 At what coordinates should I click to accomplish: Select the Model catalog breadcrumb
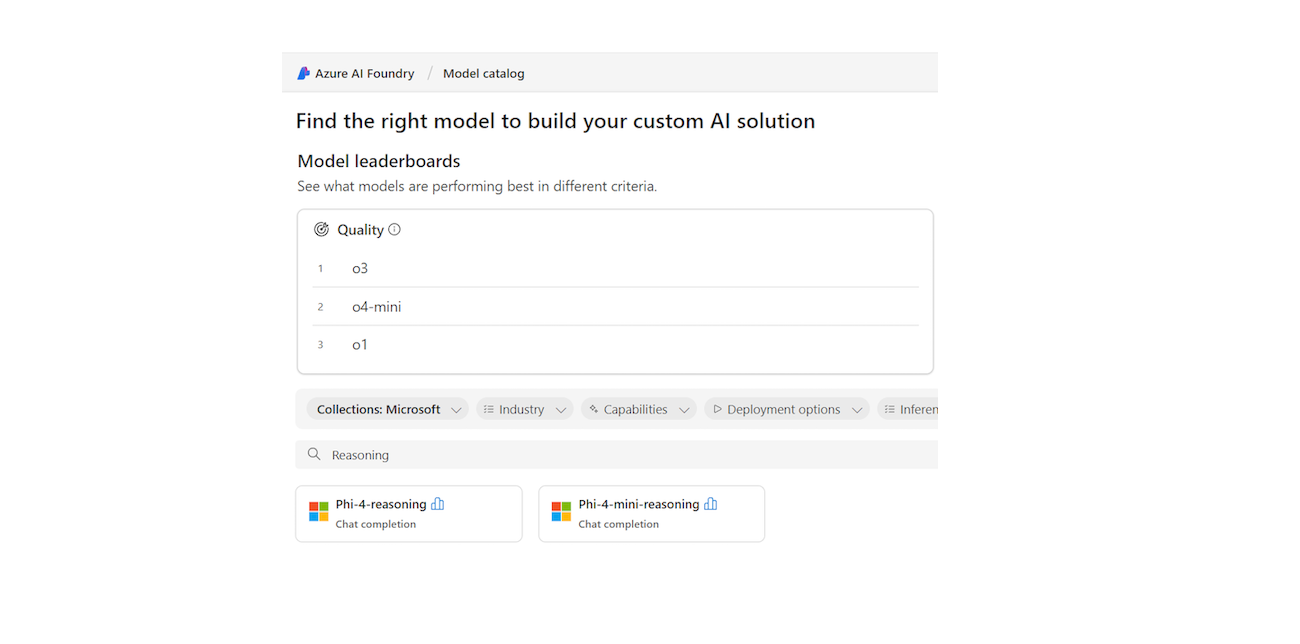tap(483, 73)
